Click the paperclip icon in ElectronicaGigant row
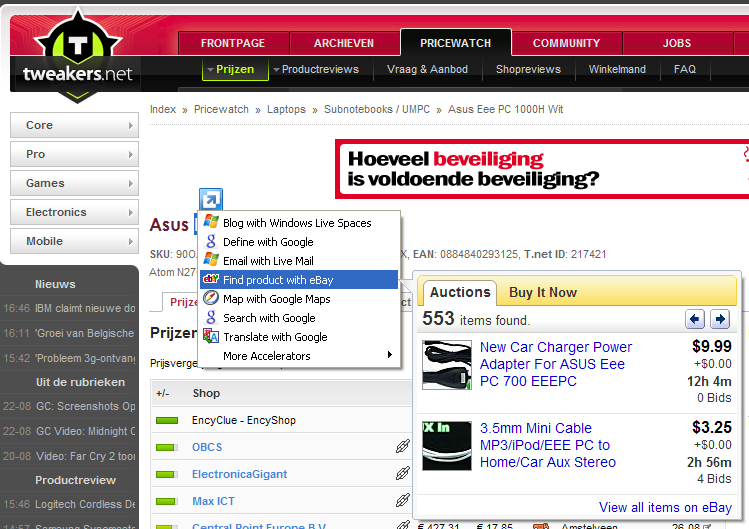This screenshot has height=529, width=749. 403,473
